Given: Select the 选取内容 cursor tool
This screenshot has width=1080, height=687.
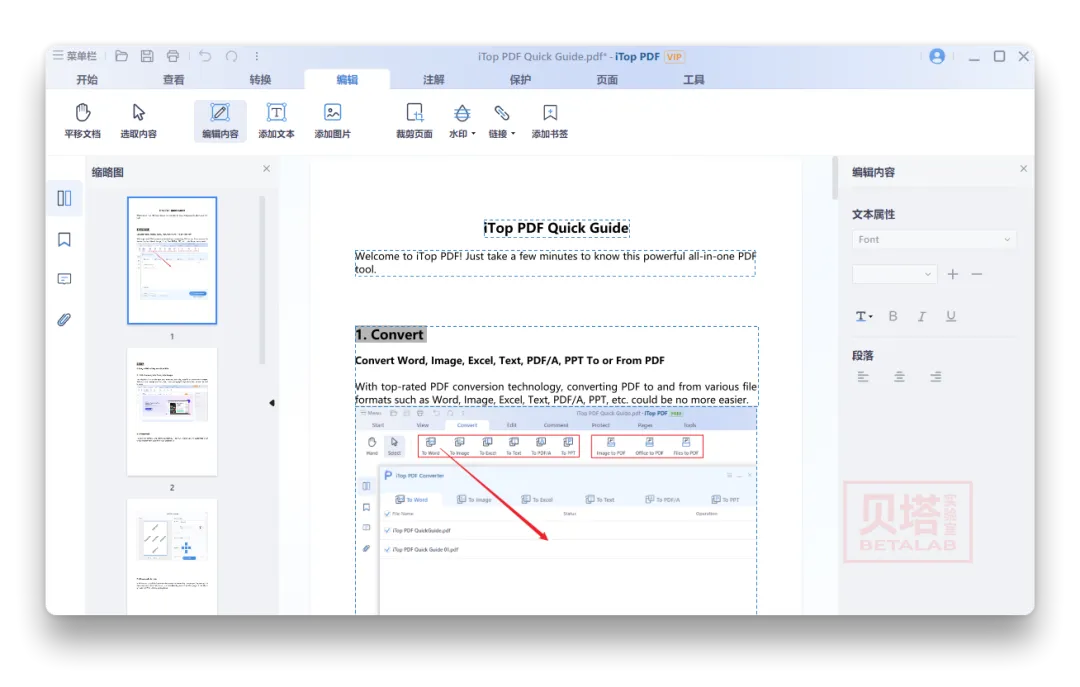Looking at the screenshot, I should tap(138, 121).
